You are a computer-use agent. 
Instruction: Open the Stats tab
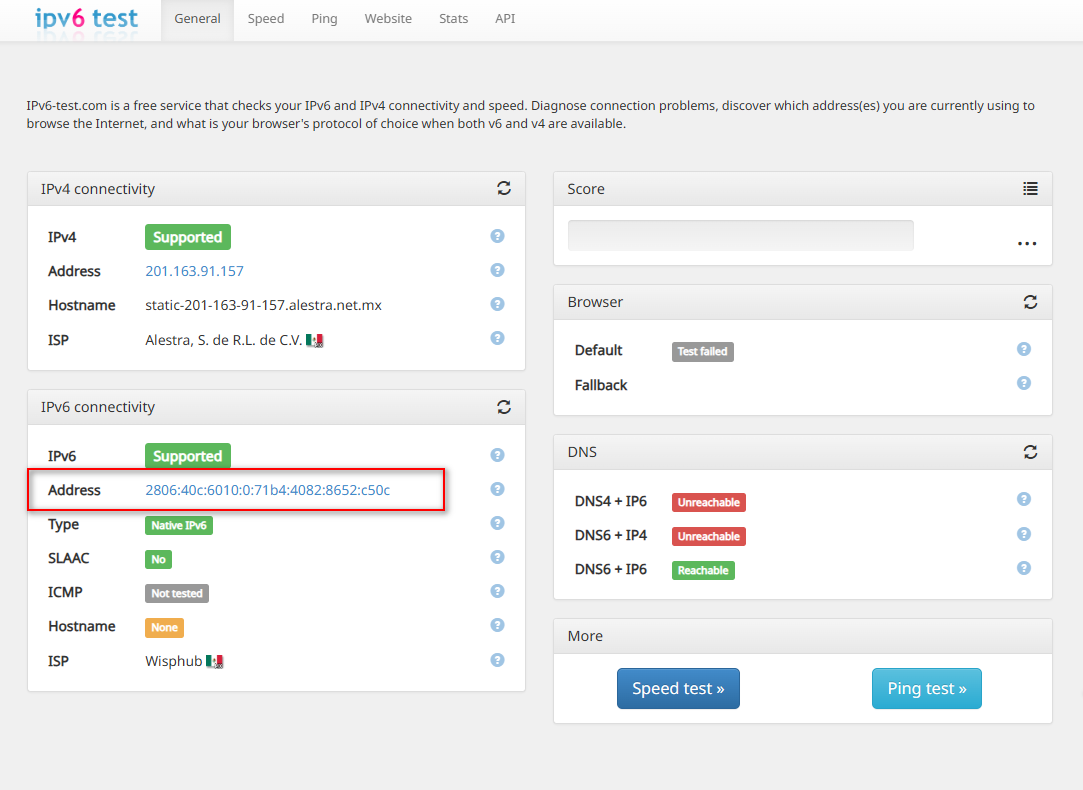click(453, 19)
